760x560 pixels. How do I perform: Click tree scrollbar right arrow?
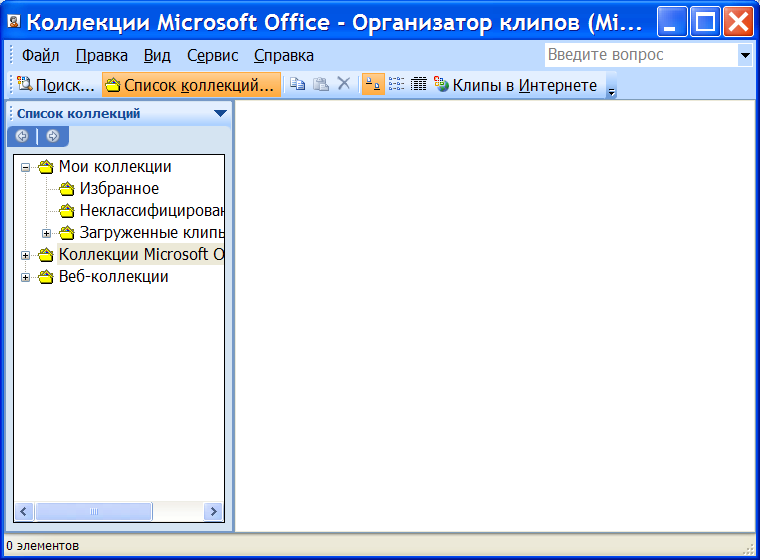213,512
